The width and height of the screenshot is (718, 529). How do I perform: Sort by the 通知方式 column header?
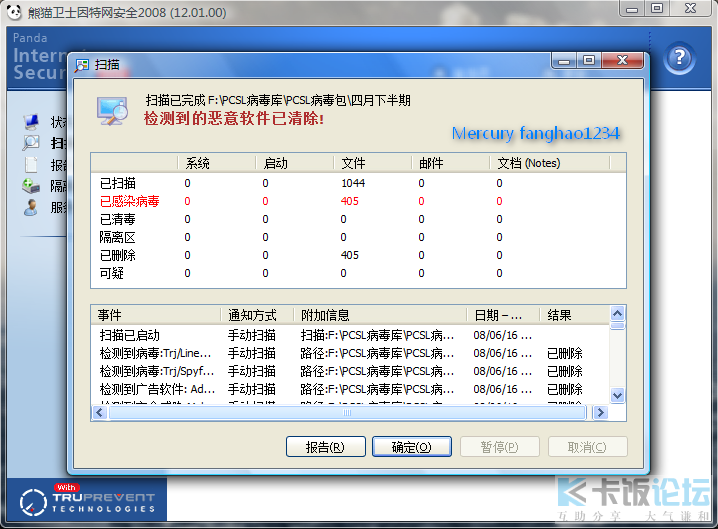pyautogui.click(x=257, y=315)
